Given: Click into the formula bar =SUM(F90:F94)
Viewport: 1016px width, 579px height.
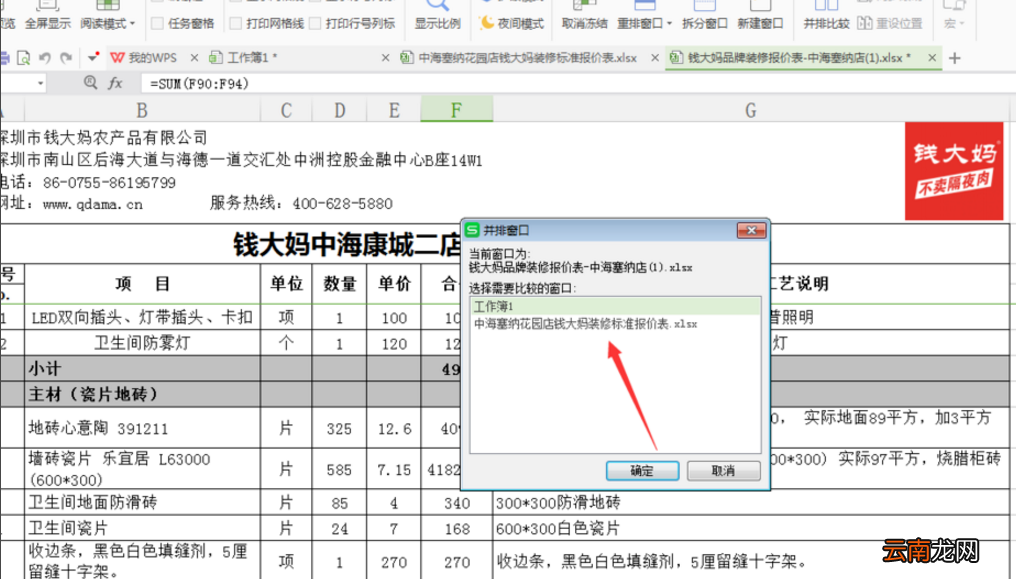Looking at the screenshot, I should click(x=577, y=84).
